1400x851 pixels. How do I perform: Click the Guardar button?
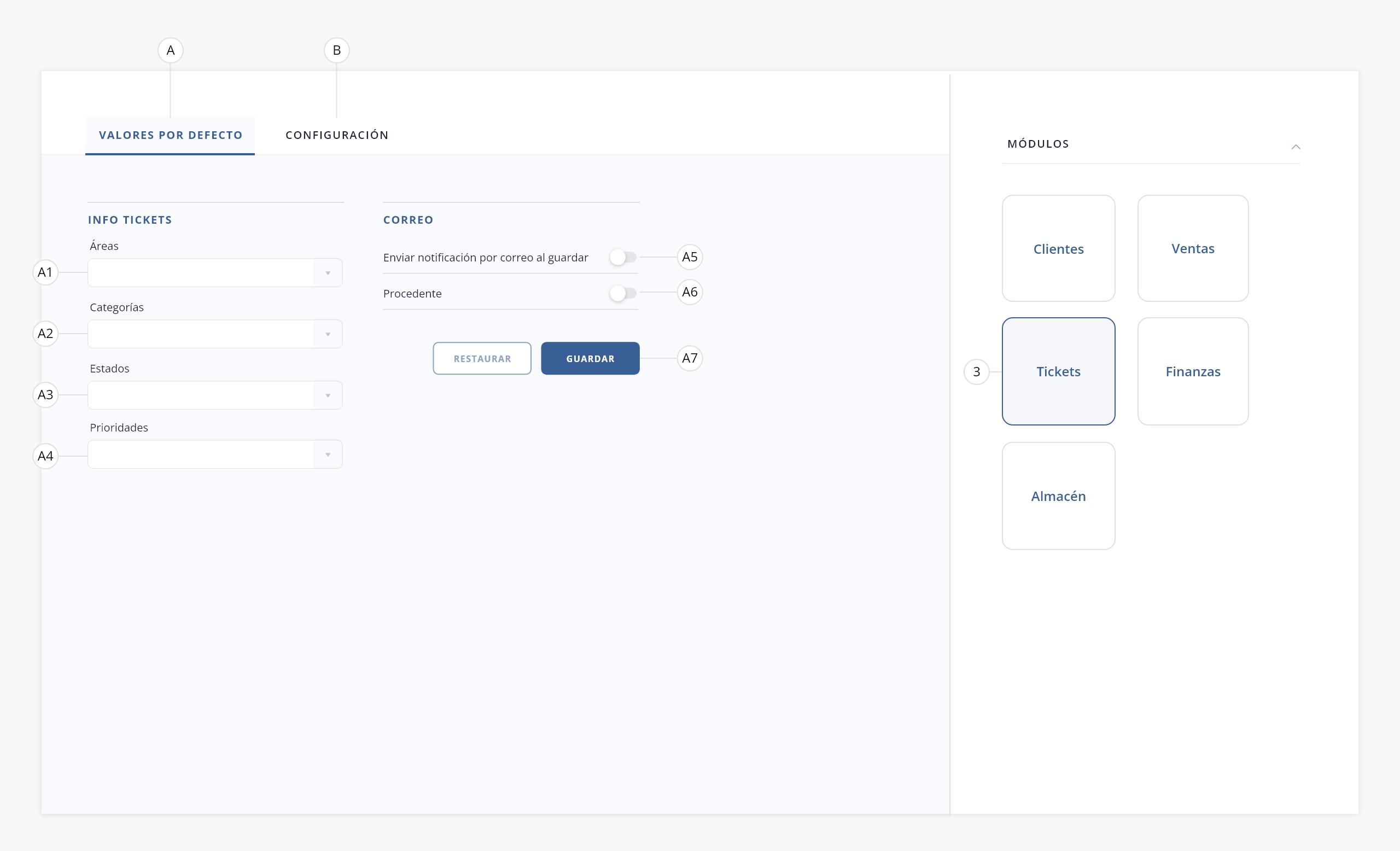coord(590,358)
